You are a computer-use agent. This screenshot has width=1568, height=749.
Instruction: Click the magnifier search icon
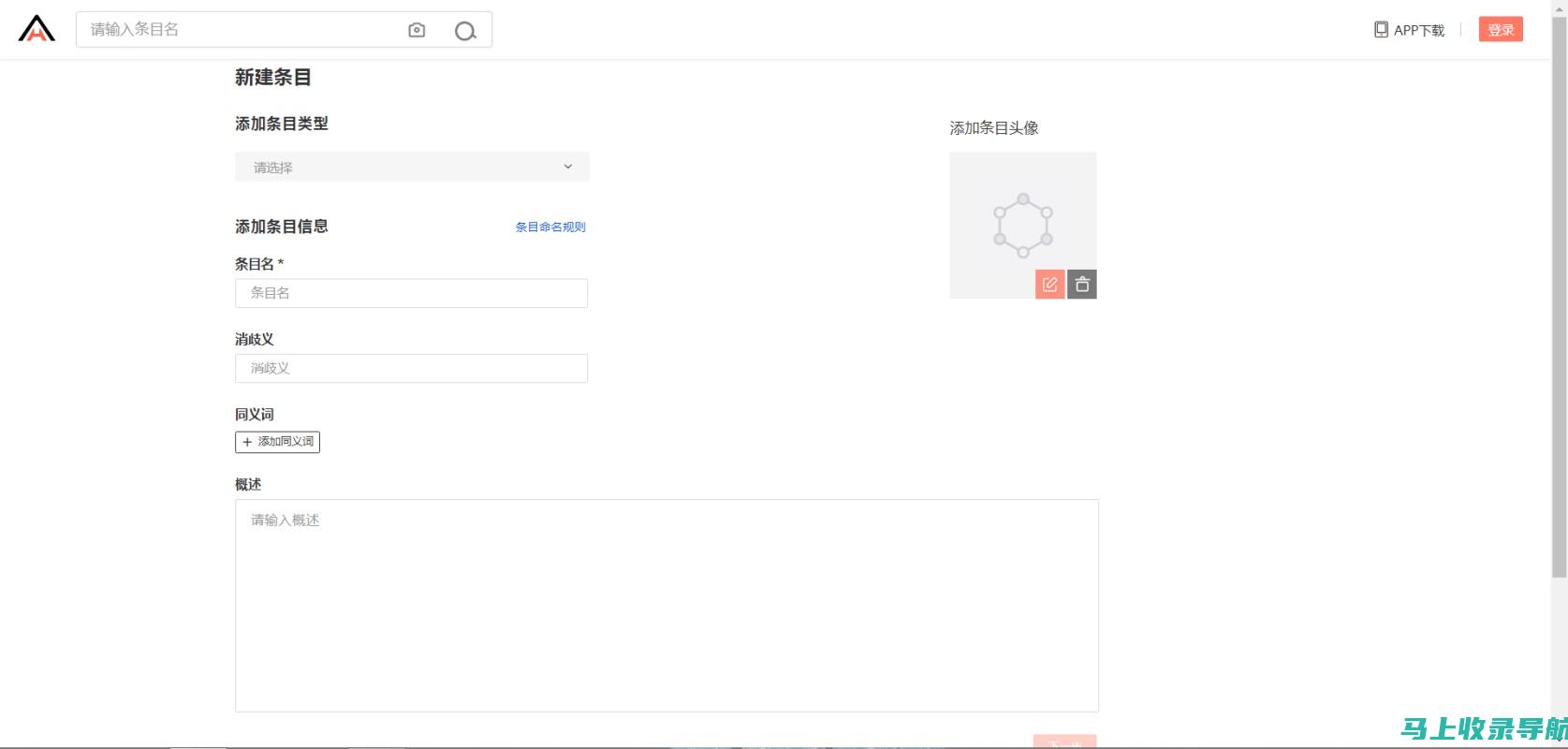pyautogui.click(x=465, y=31)
